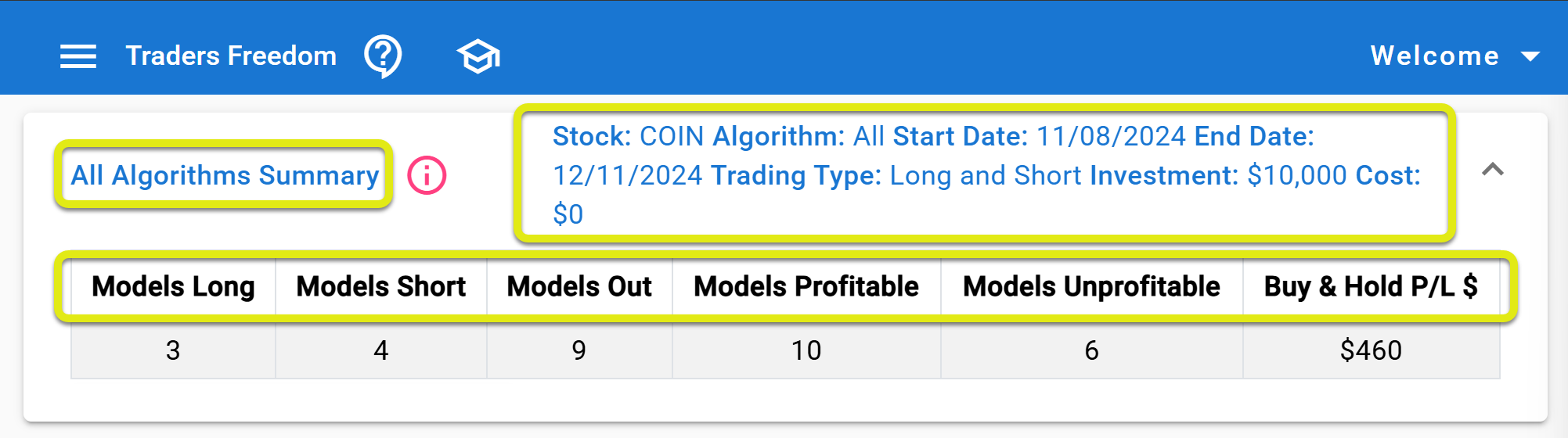This screenshot has width=1568, height=438.
Task: Select the Models Profitable column header
Action: click(806, 286)
